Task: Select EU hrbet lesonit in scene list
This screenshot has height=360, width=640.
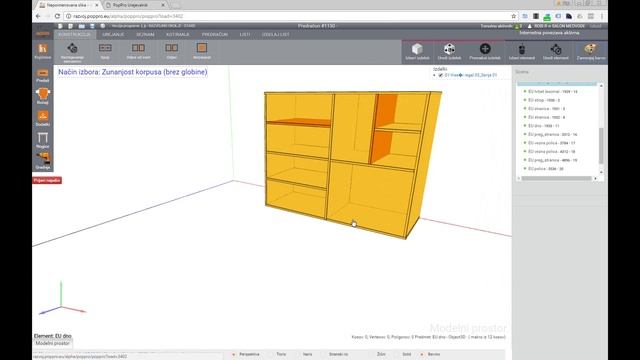Action: tap(553, 92)
